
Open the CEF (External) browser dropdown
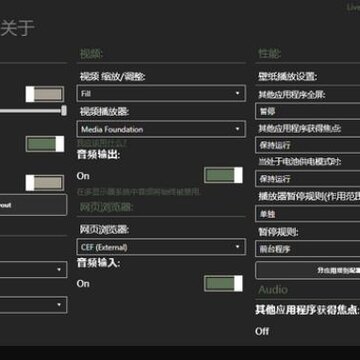point(161,247)
